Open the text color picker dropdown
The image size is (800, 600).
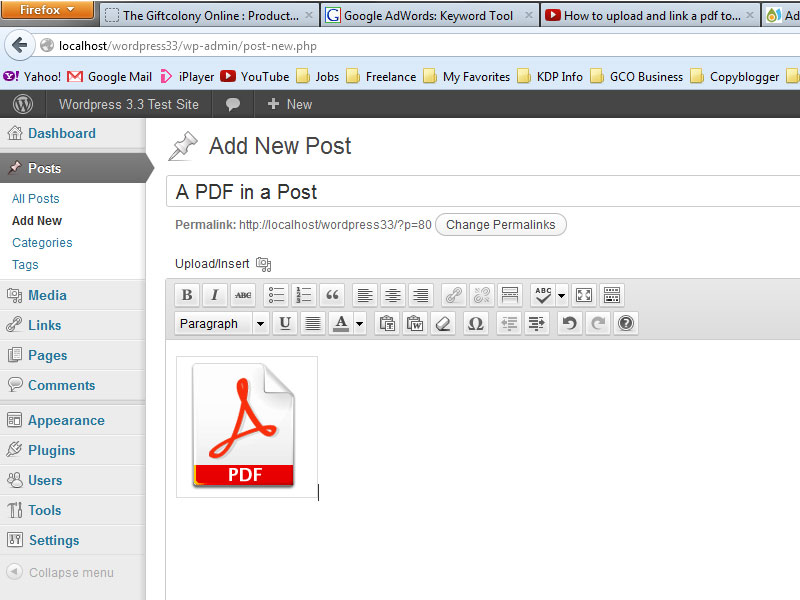coord(358,323)
